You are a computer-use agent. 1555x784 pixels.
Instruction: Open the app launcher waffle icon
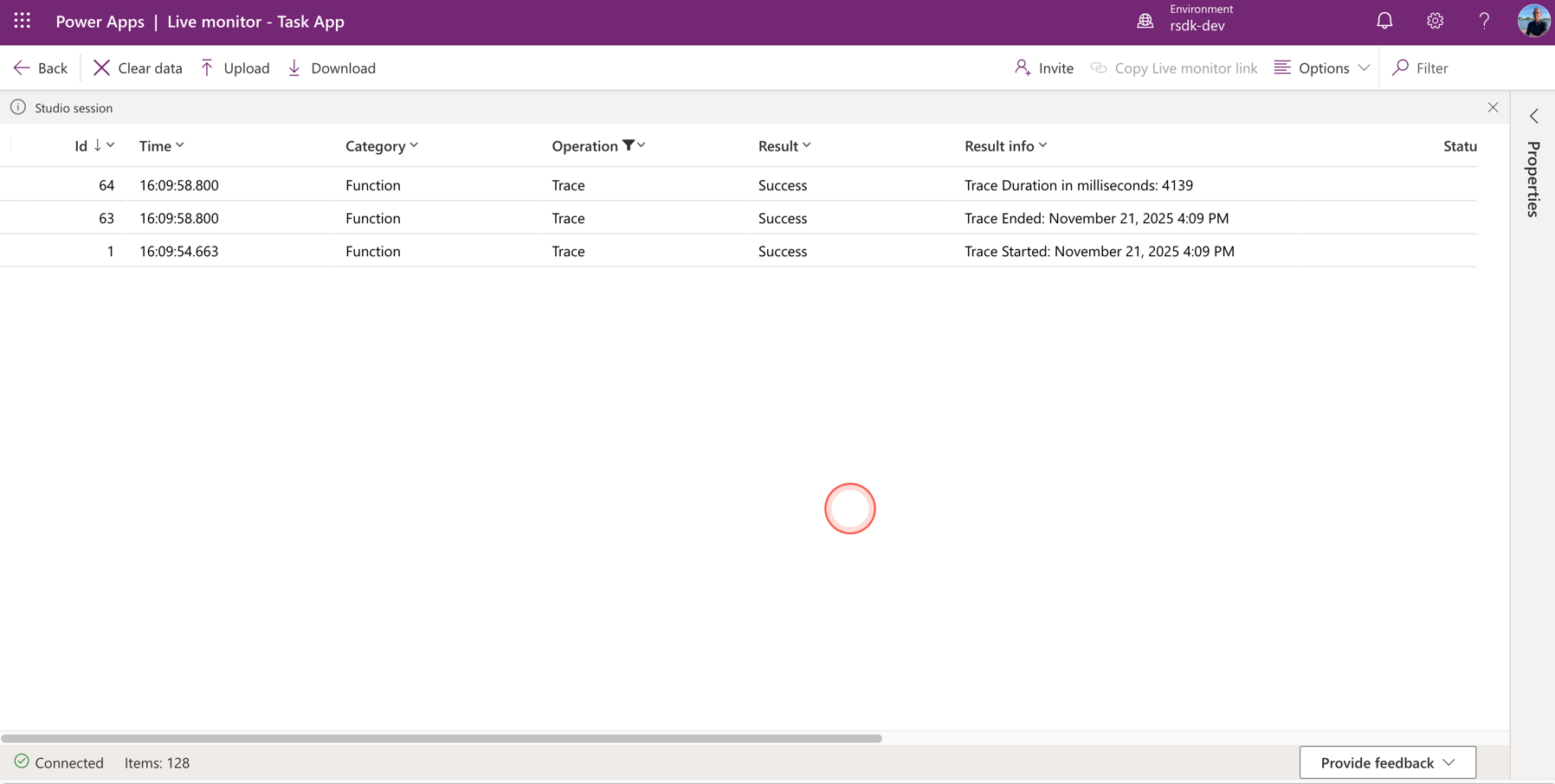(x=22, y=21)
